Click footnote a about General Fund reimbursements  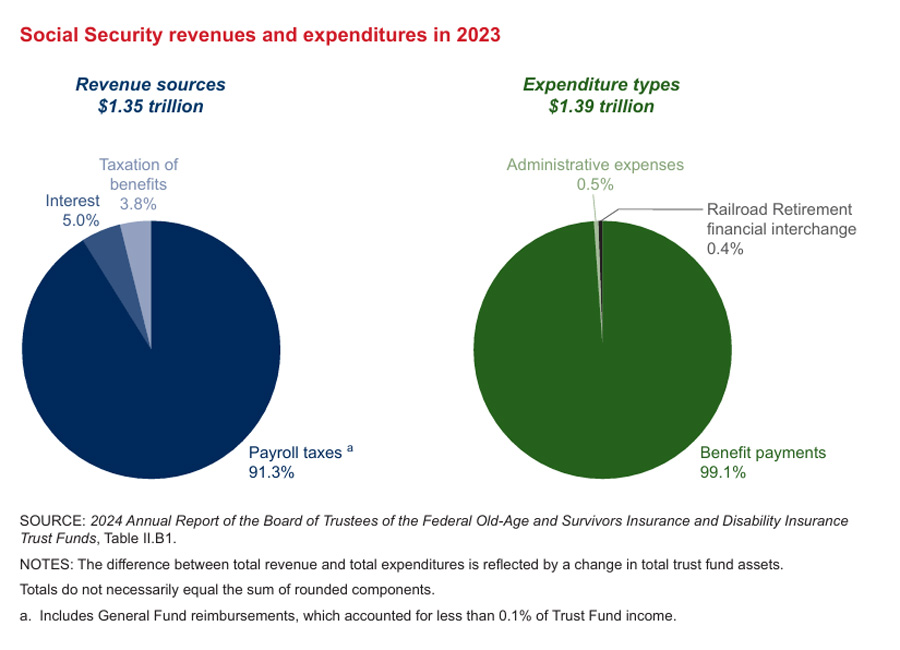tap(348, 616)
